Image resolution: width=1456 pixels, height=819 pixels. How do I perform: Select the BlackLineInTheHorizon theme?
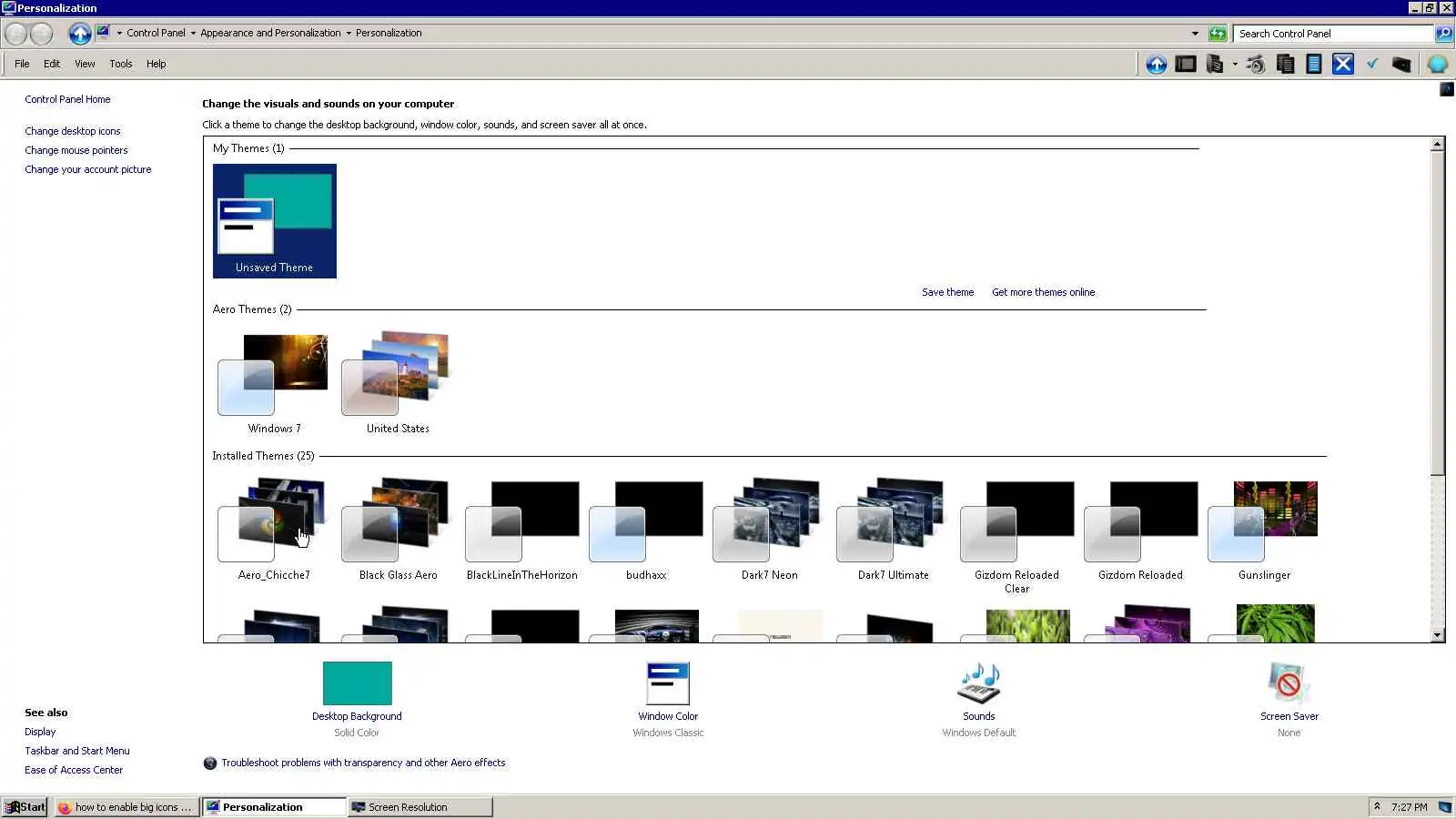coord(521,530)
